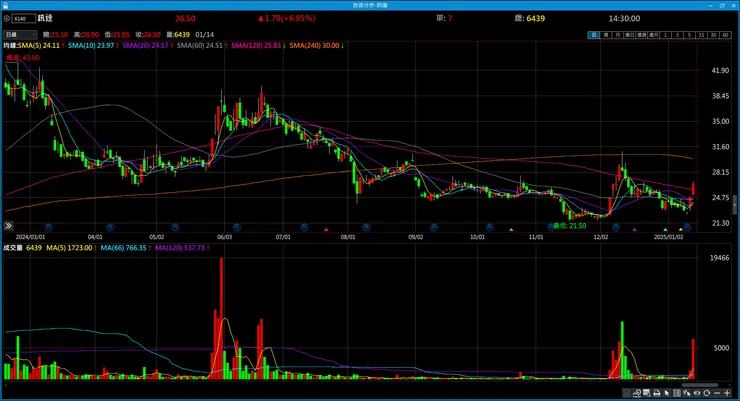Click the ▲1.70(+6.85%) price change value
740x401 pixels.
point(286,18)
